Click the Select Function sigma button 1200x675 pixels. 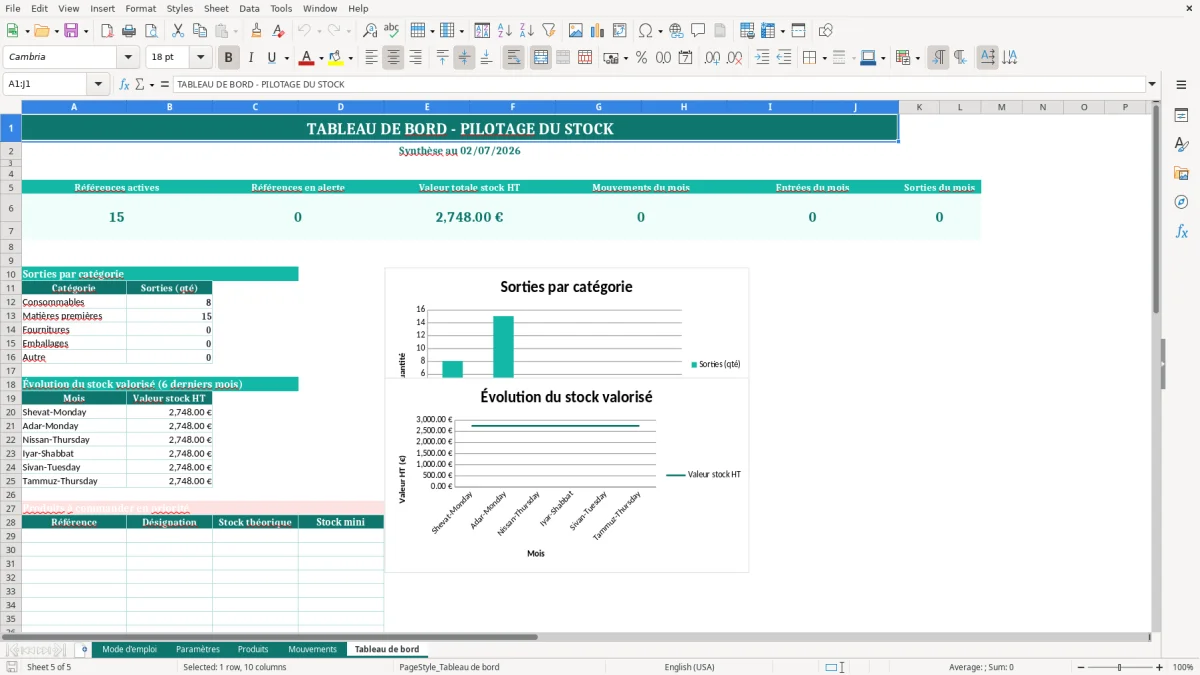tap(139, 85)
